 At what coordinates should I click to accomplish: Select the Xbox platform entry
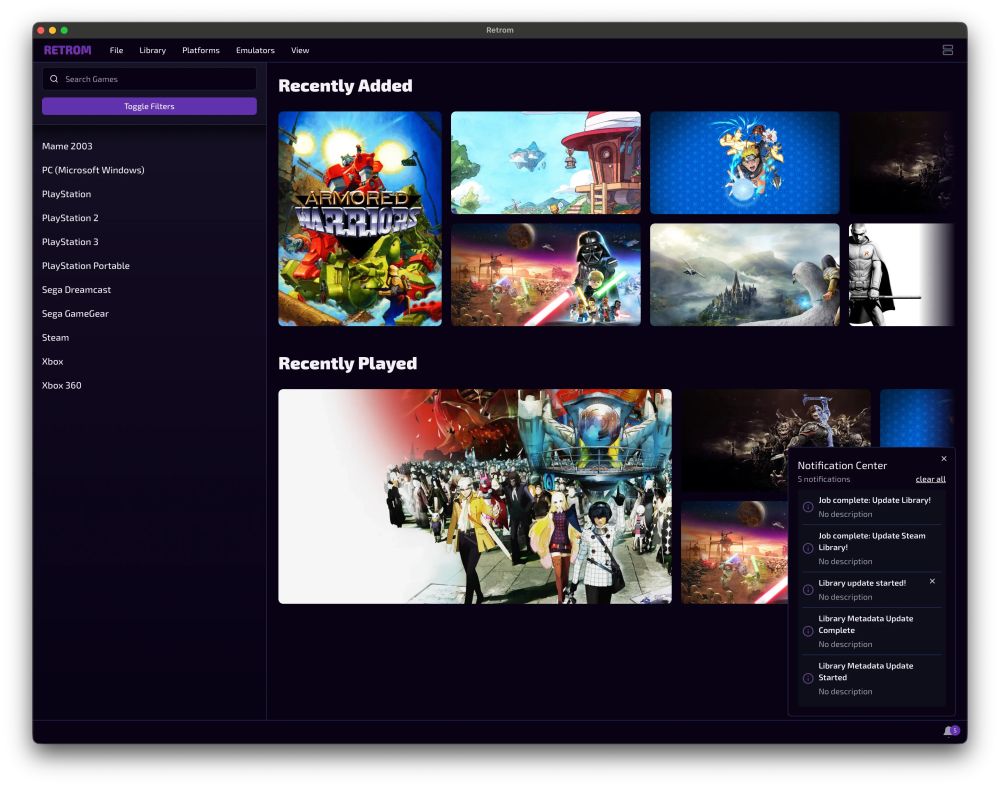click(52, 362)
